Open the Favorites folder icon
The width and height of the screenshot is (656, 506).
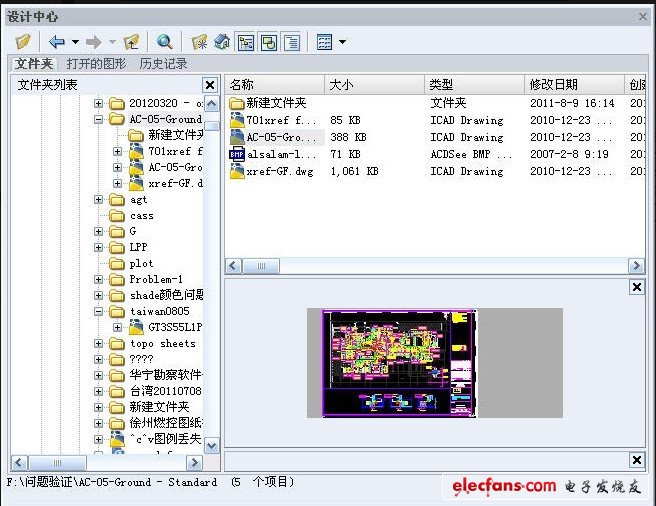tap(200, 42)
